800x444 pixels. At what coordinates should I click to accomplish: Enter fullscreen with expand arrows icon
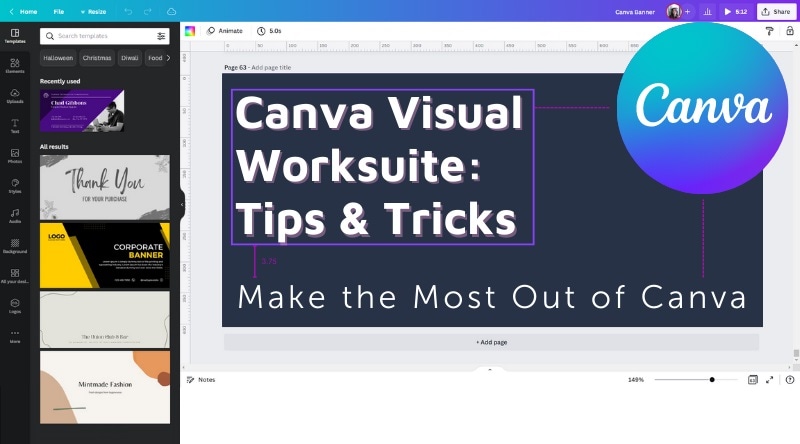point(769,380)
